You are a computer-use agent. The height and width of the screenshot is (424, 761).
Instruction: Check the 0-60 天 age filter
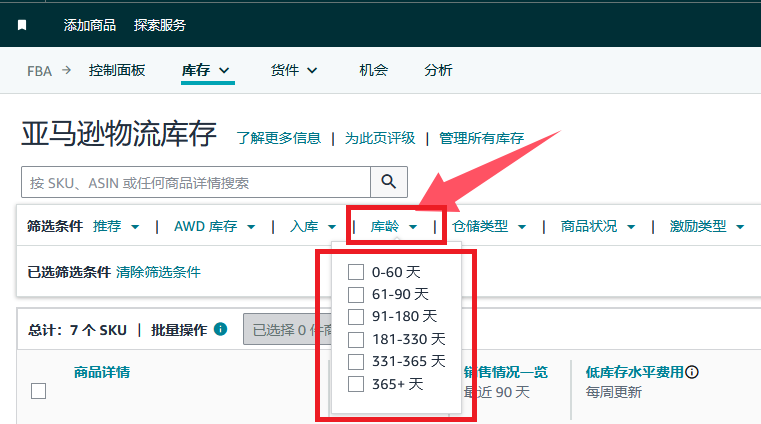coord(356,272)
